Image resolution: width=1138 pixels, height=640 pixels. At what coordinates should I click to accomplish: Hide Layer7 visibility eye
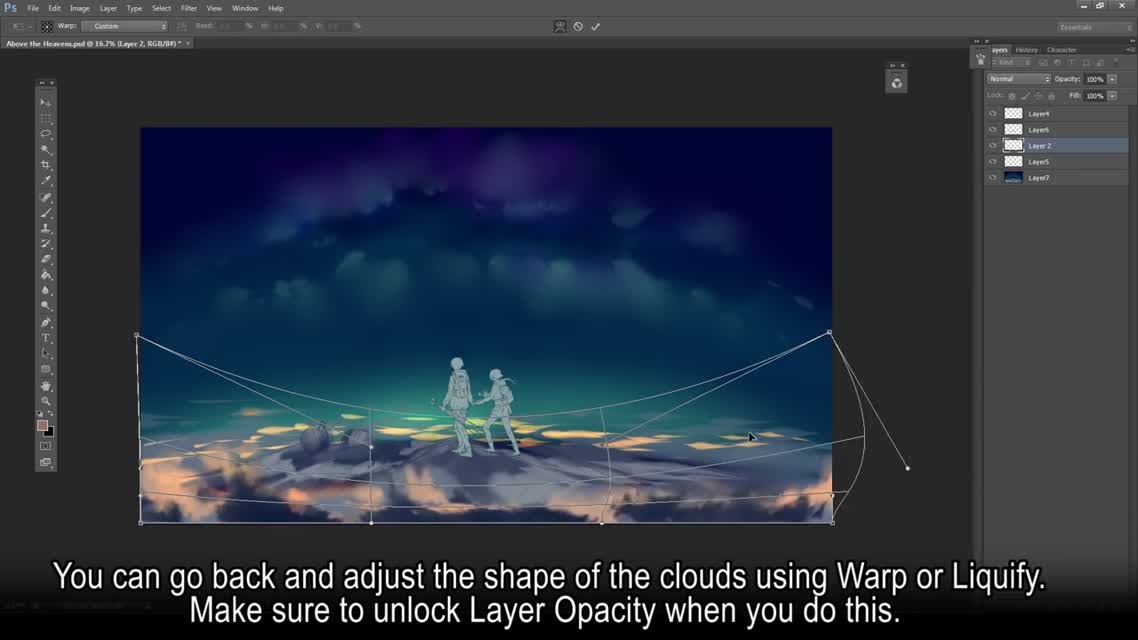[992, 178]
